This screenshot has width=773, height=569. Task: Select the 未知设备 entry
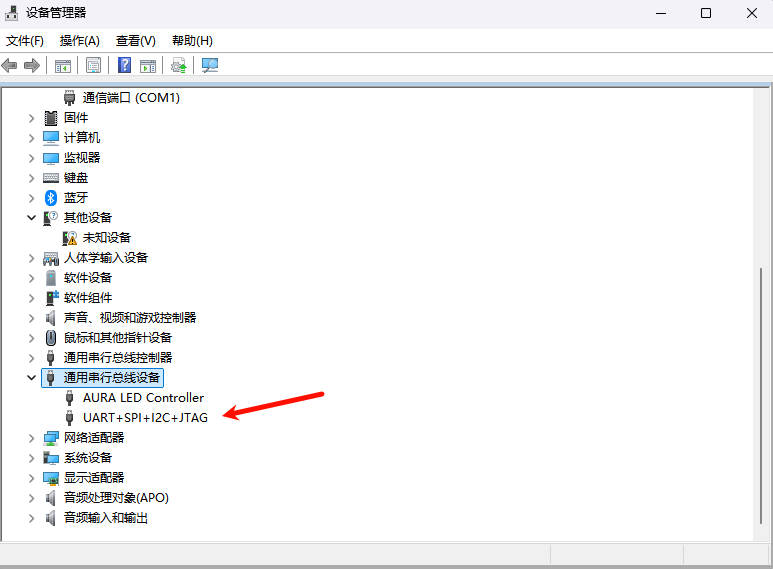tap(106, 238)
